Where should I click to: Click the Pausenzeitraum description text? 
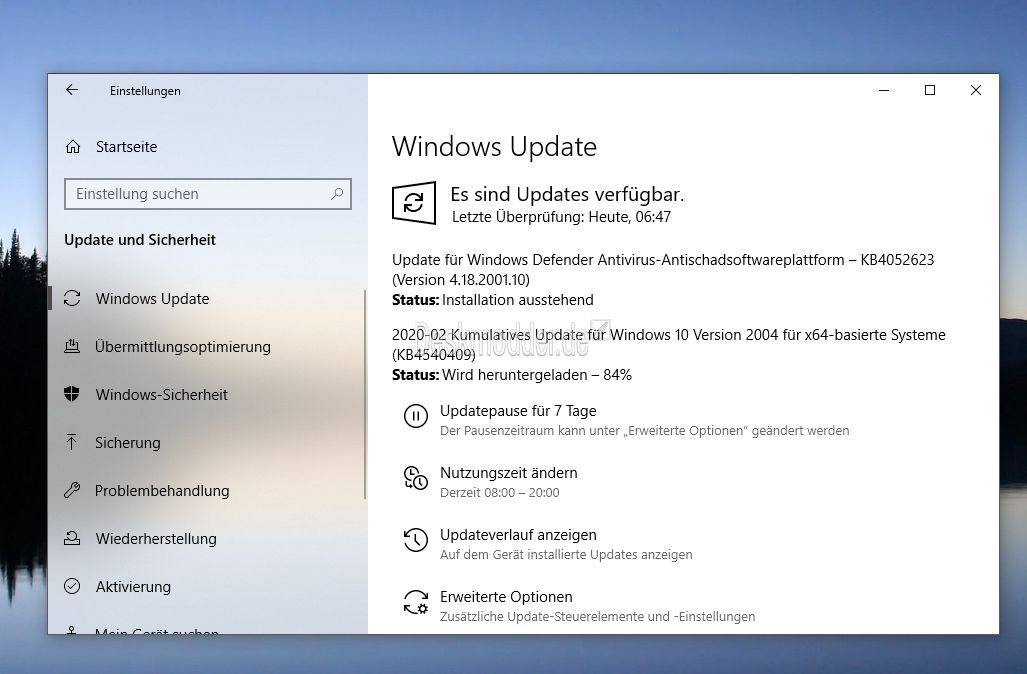click(x=644, y=430)
